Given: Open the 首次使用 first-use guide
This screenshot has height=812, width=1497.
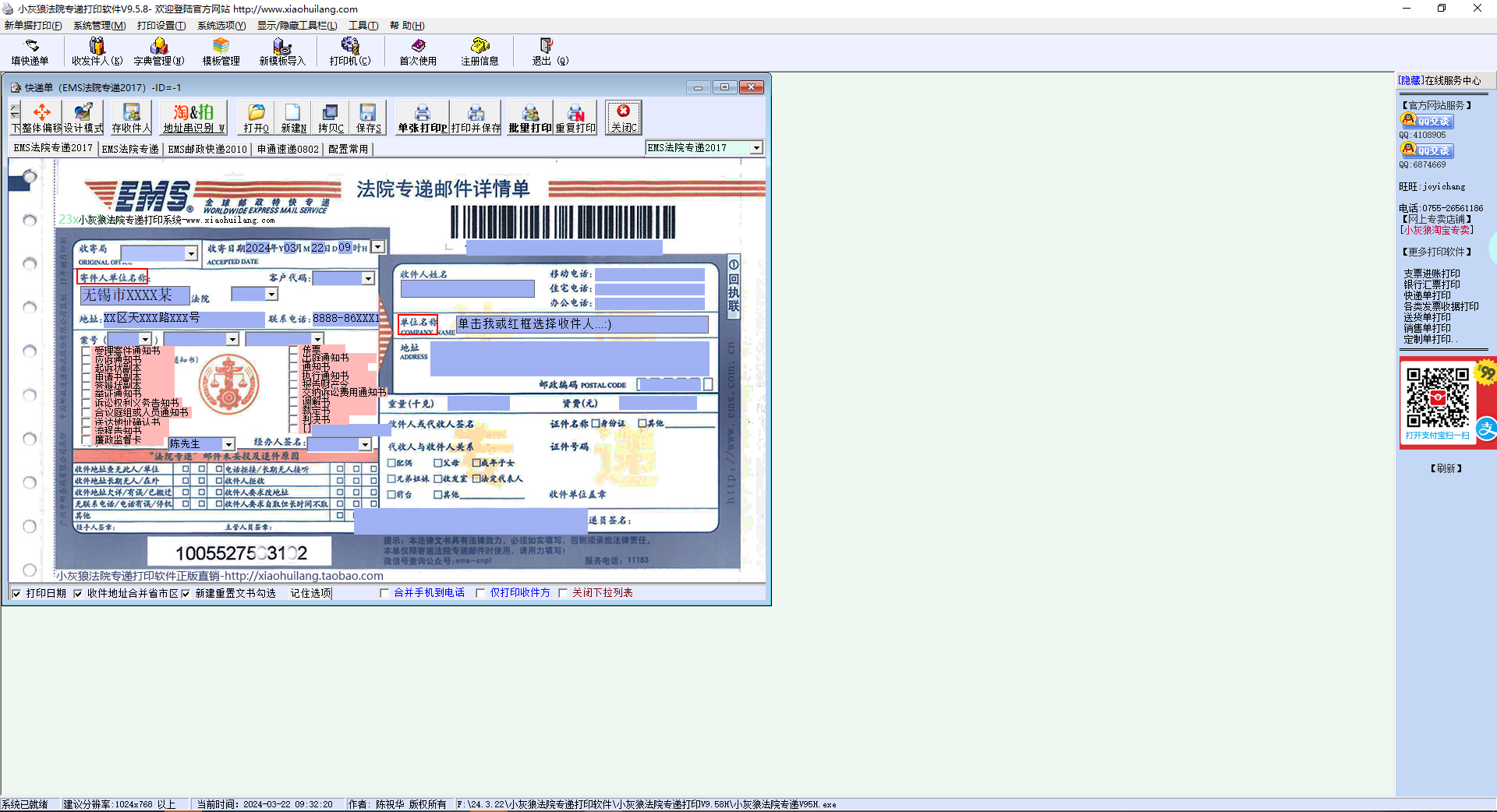Looking at the screenshot, I should tap(418, 51).
